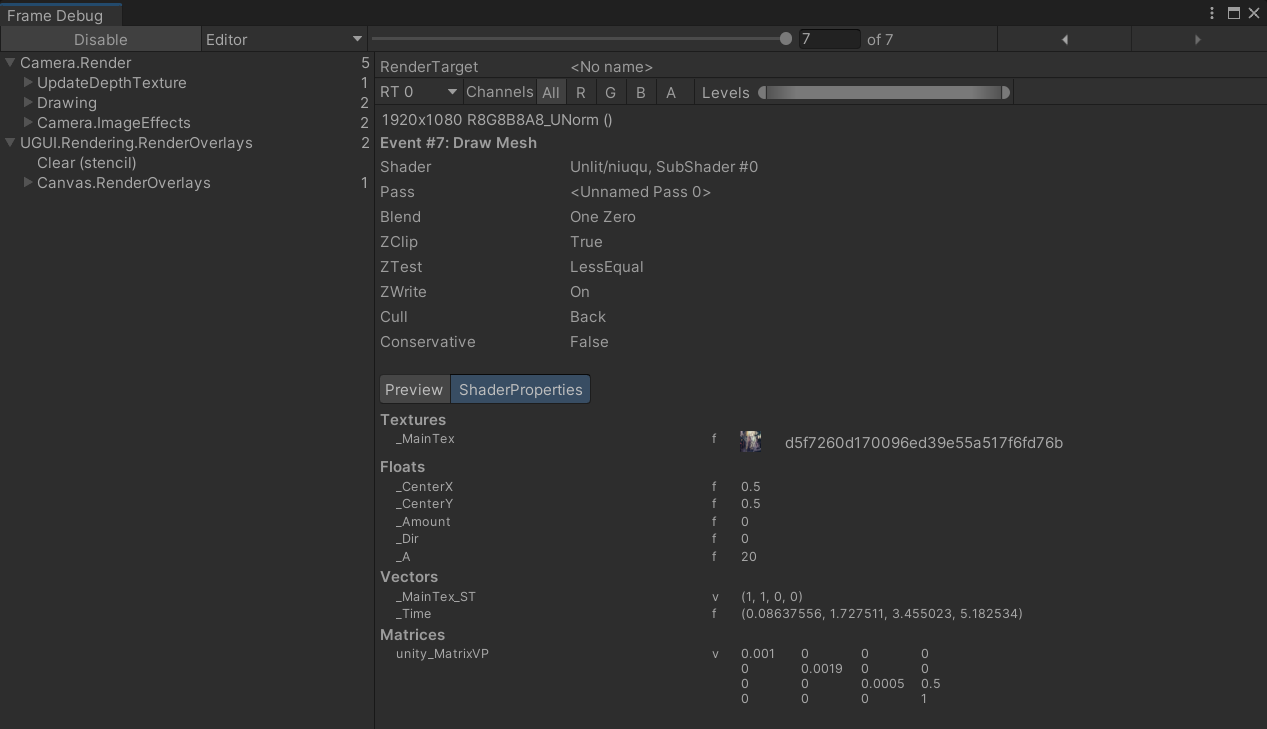Toggle the G channel view

point(610,92)
